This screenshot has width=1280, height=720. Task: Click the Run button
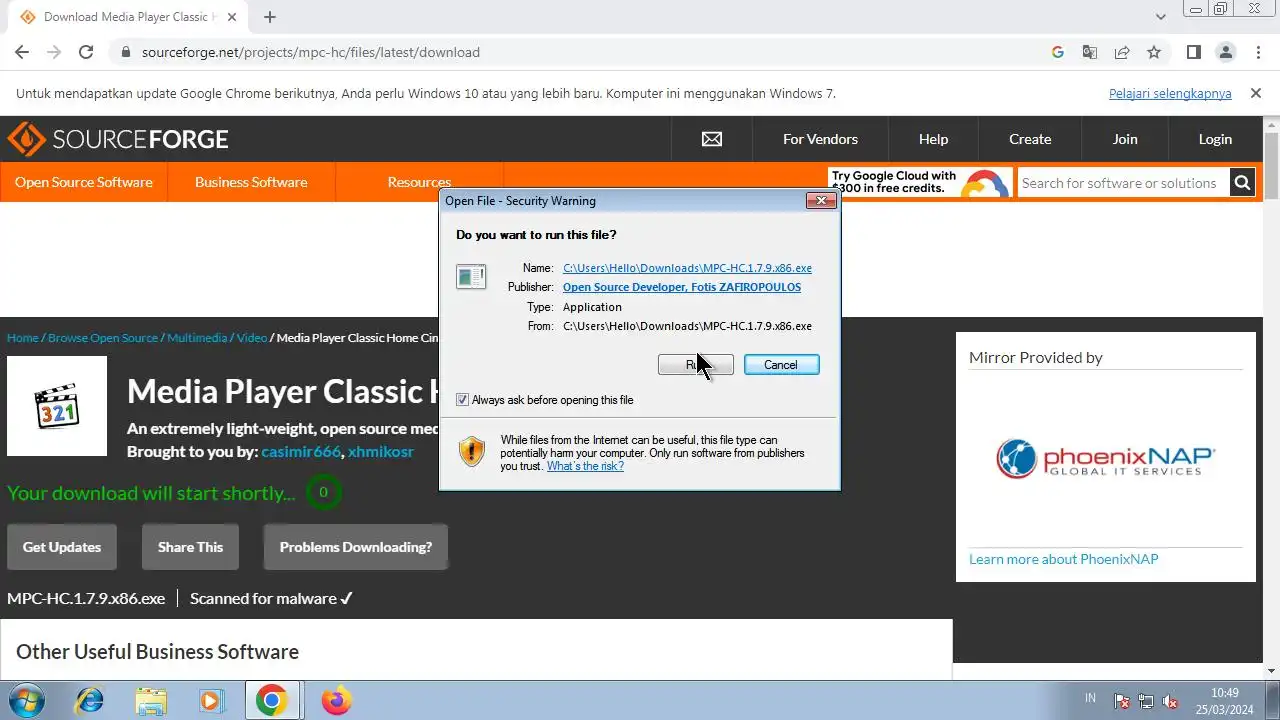(x=695, y=365)
